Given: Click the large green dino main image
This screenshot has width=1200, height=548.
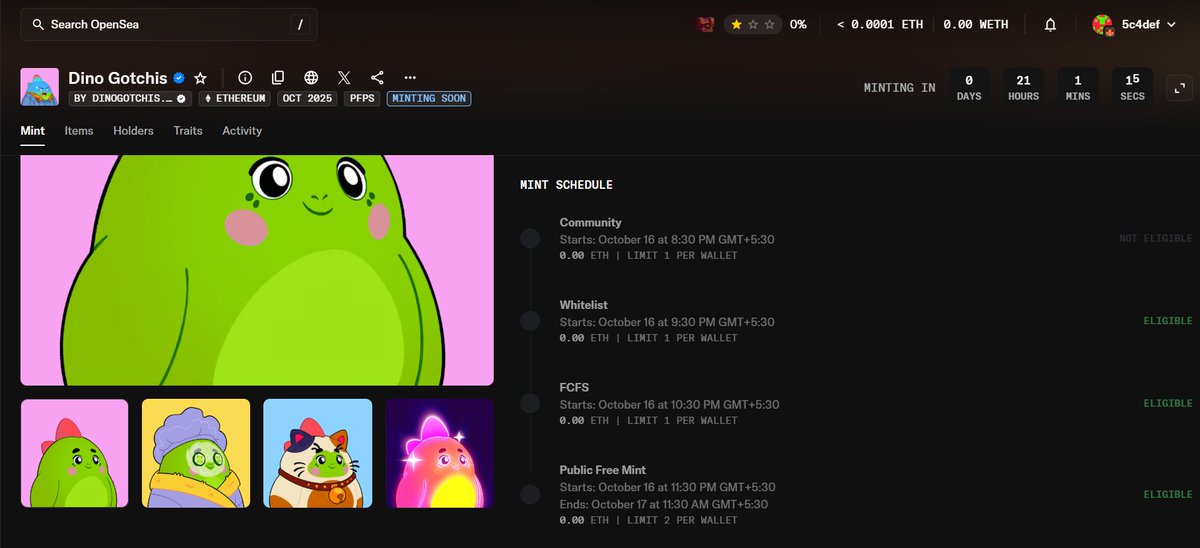Looking at the screenshot, I should 257,270.
